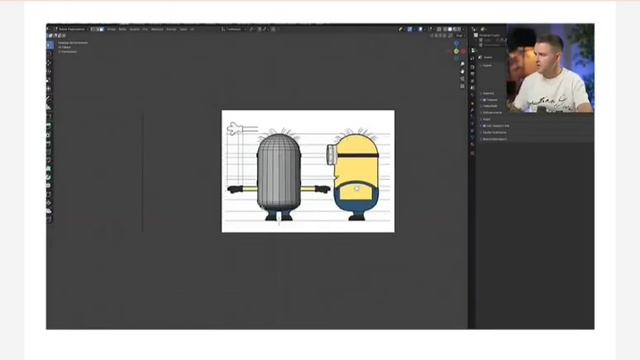The image size is (640, 360).
Task: Toggle camera view icon in viewport
Action: pos(462,79)
